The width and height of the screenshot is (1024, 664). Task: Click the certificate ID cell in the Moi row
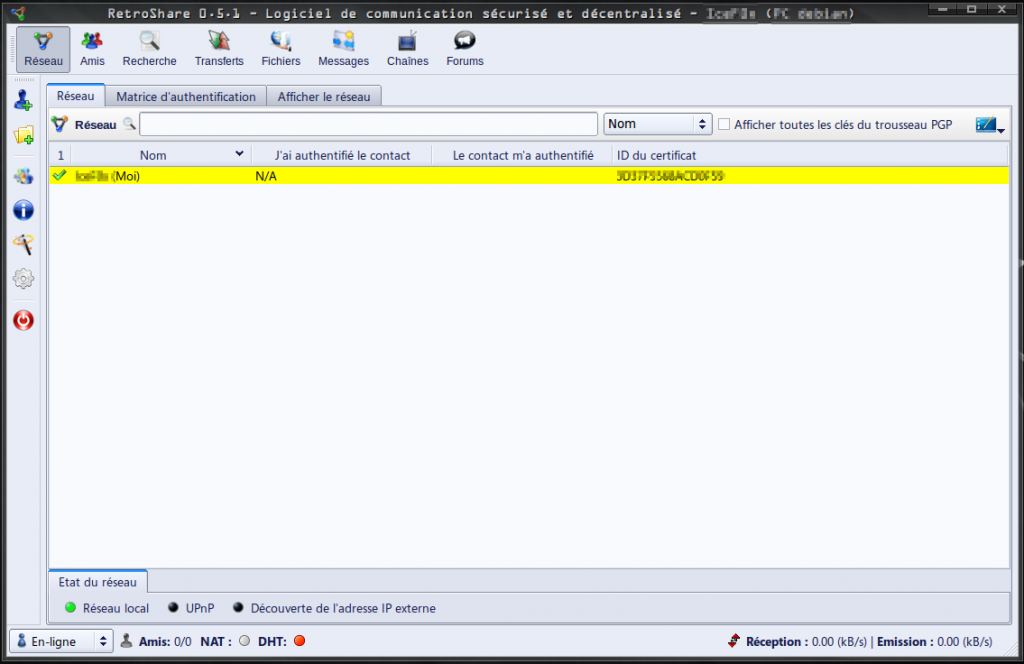pyautogui.click(x=670, y=176)
